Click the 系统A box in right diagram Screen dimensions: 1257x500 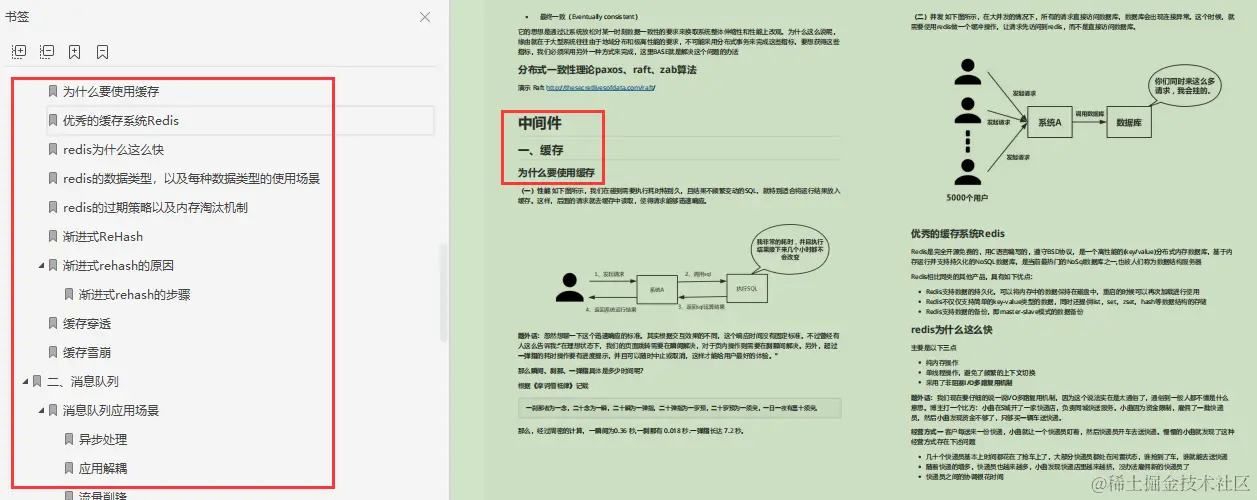pos(1049,121)
